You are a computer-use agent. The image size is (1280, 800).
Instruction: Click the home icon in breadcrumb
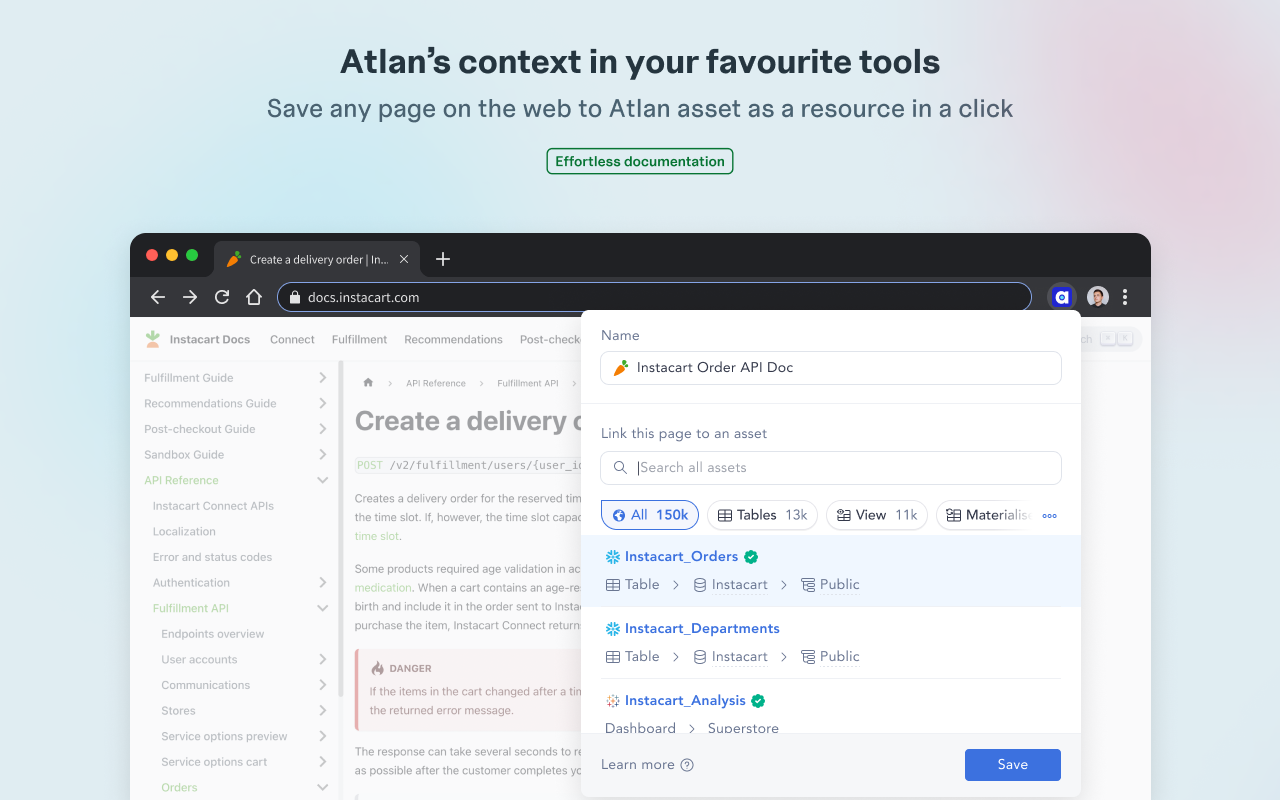368,383
